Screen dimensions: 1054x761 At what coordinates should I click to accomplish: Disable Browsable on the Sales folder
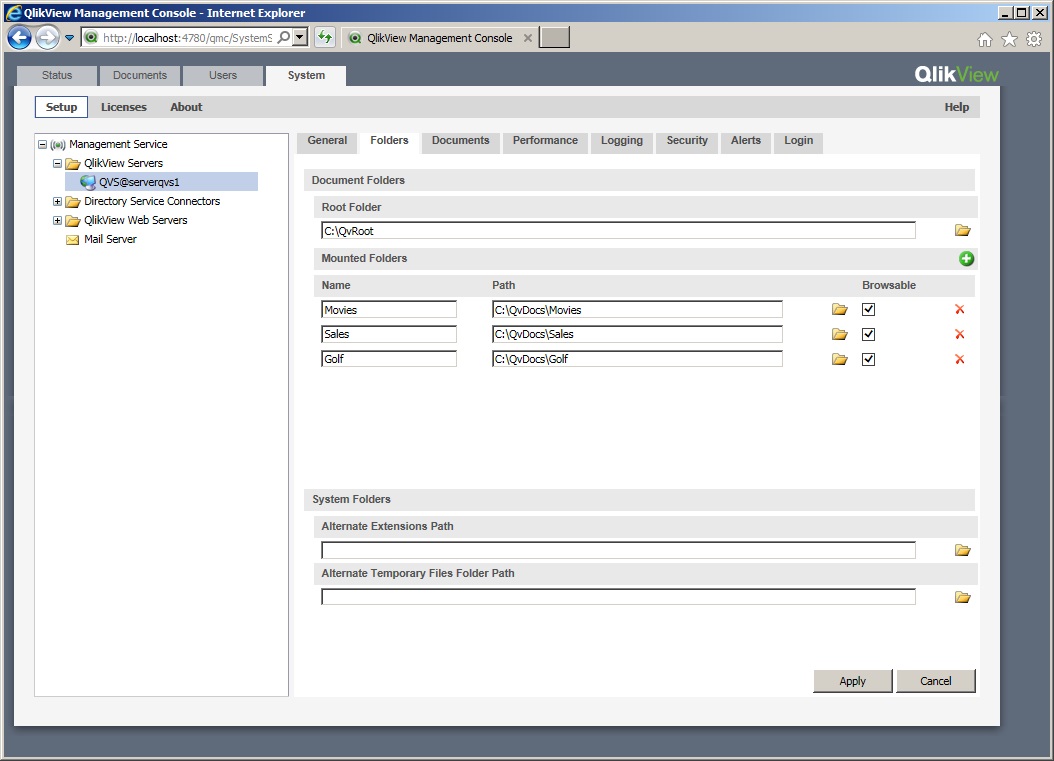pos(868,334)
